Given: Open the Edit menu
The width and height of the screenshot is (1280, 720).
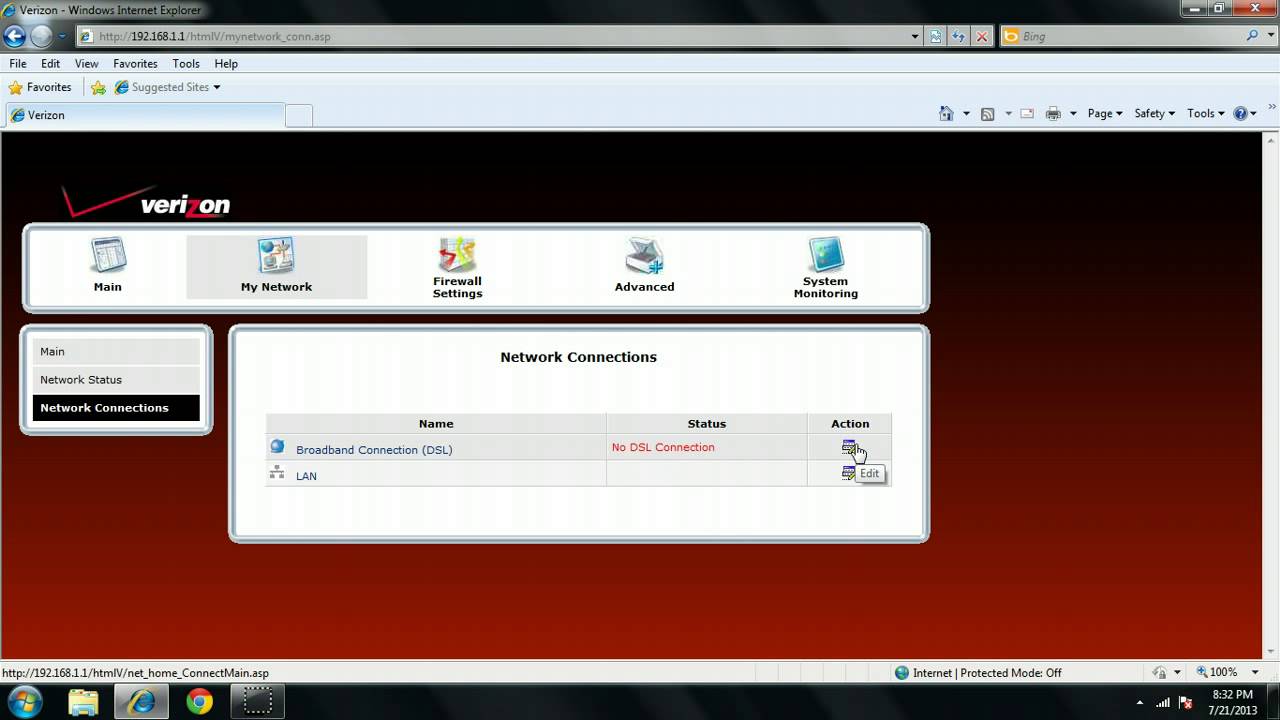Looking at the screenshot, I should click(51, 64).
